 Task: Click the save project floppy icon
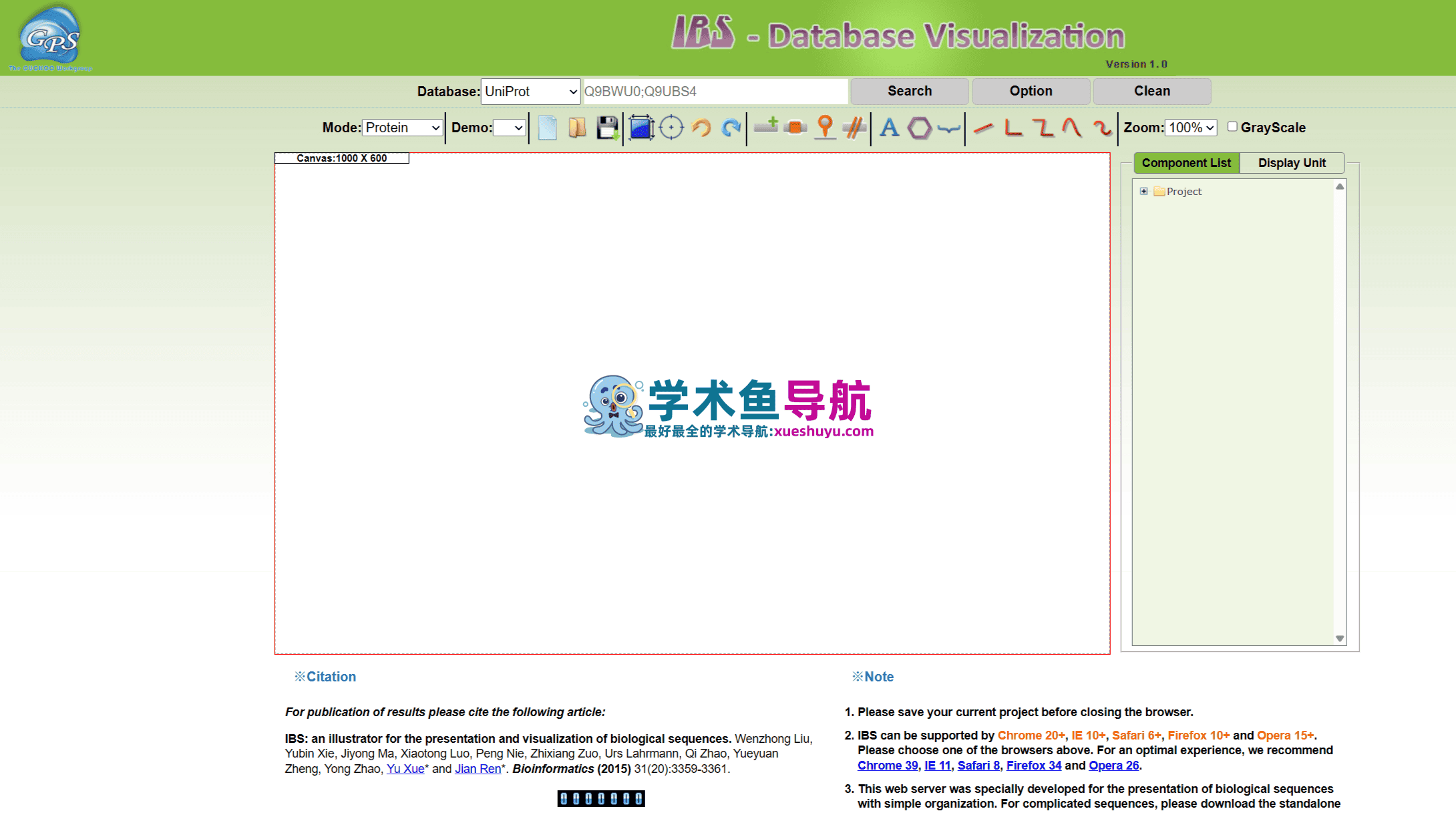(607, 128)
